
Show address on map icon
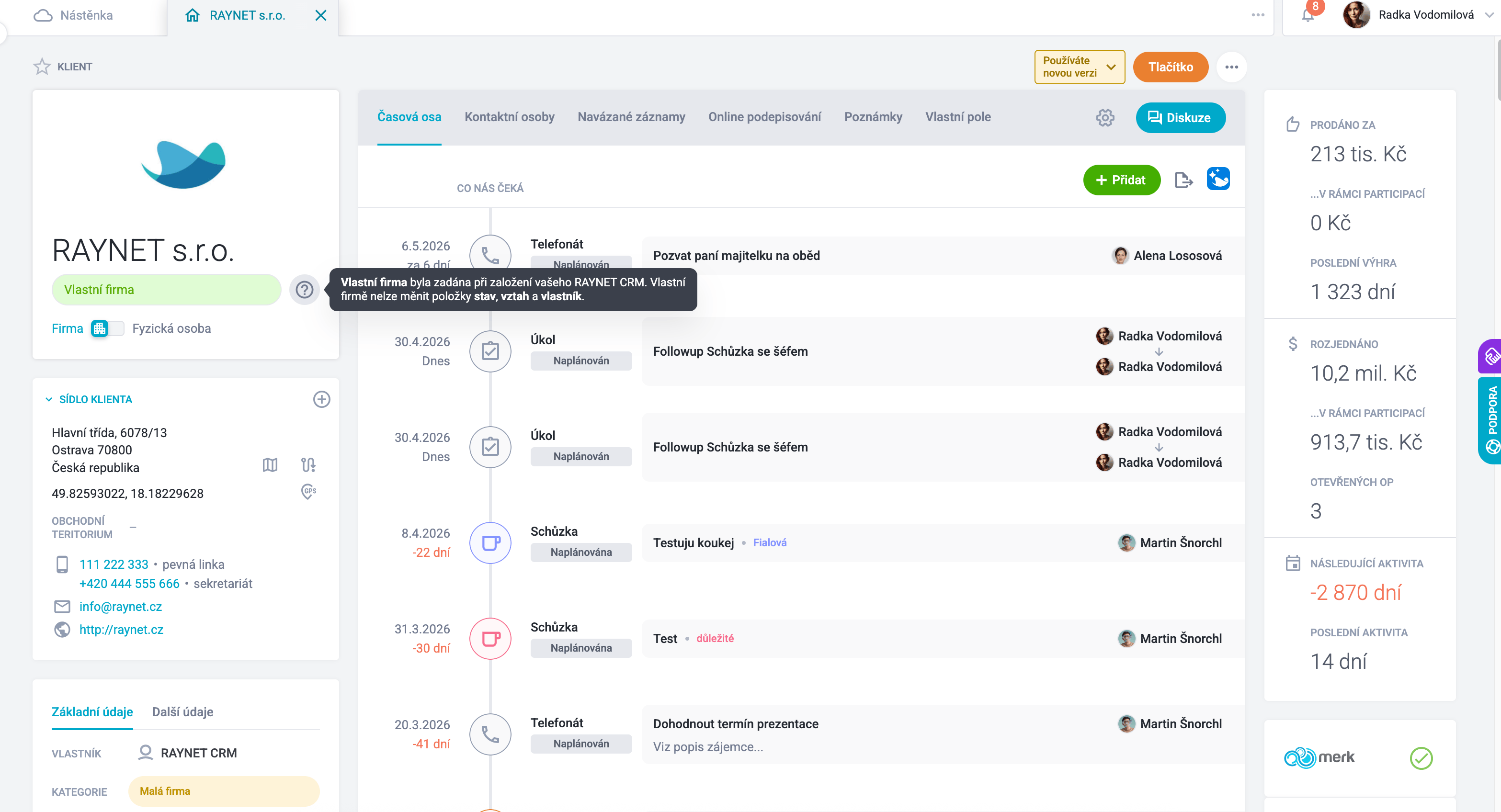coord(270,465)
